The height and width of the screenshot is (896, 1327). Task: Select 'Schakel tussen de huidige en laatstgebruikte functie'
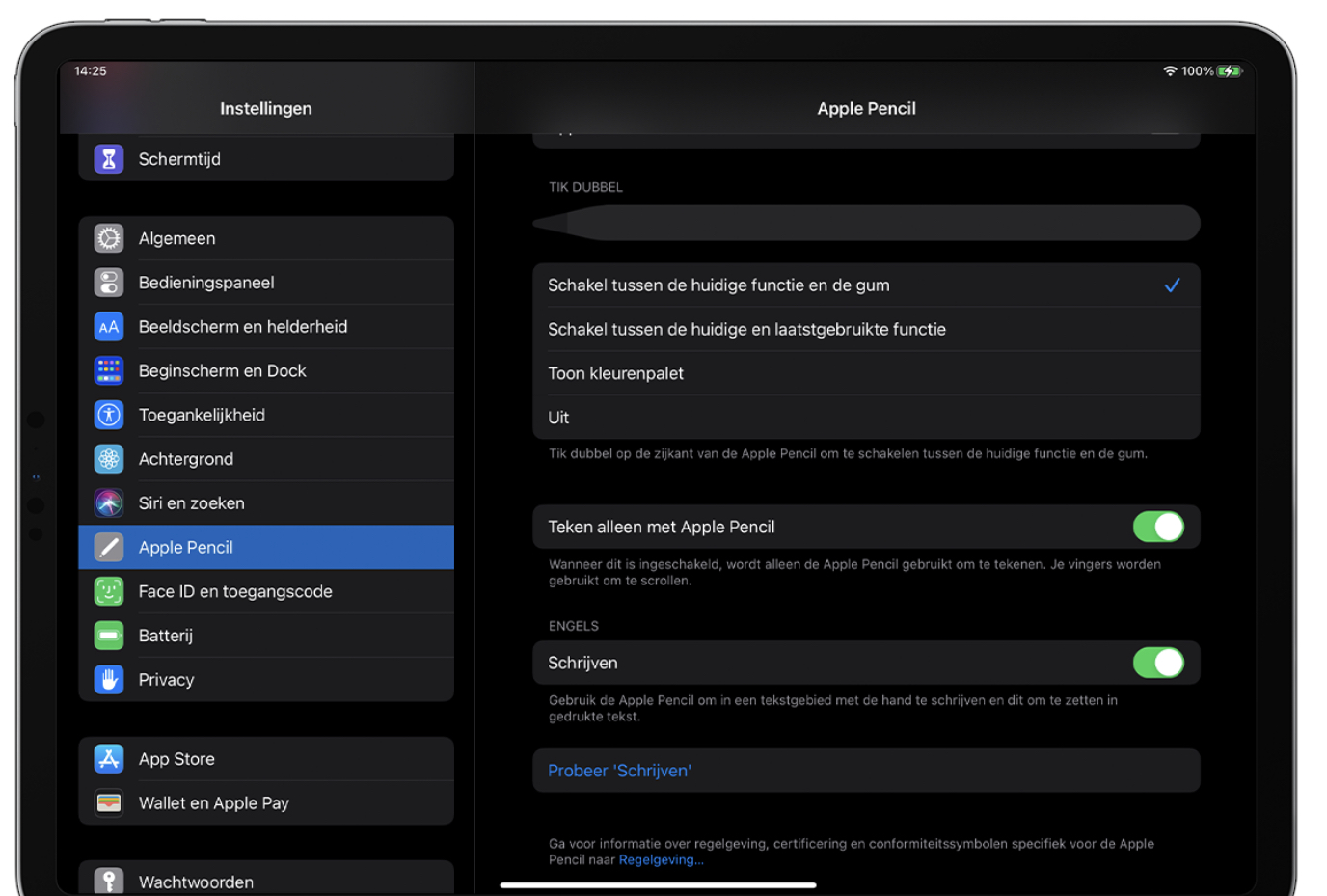866,330
